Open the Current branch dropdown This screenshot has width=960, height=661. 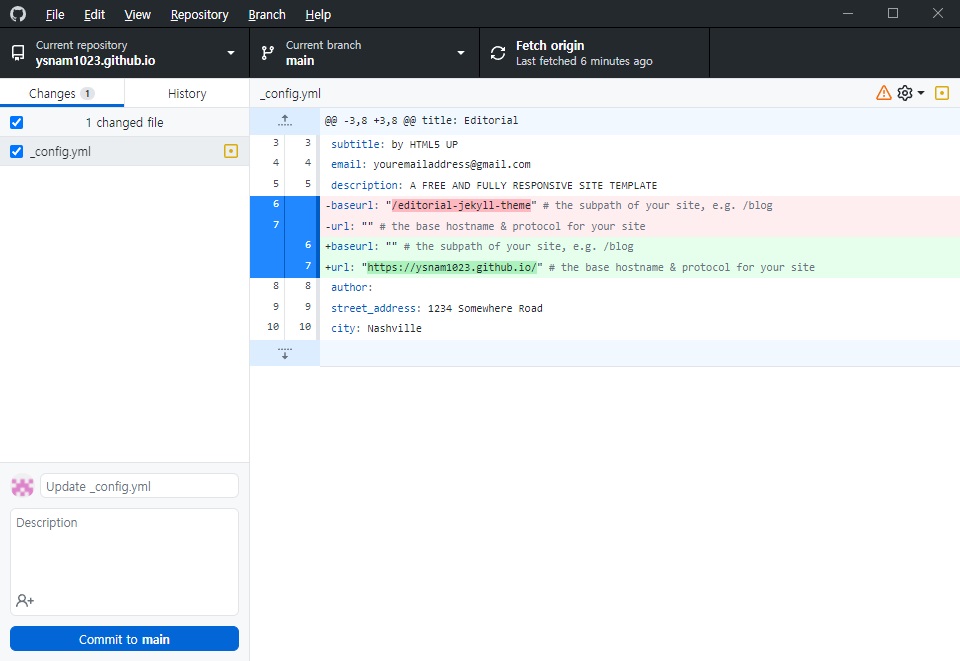(364, 53)
